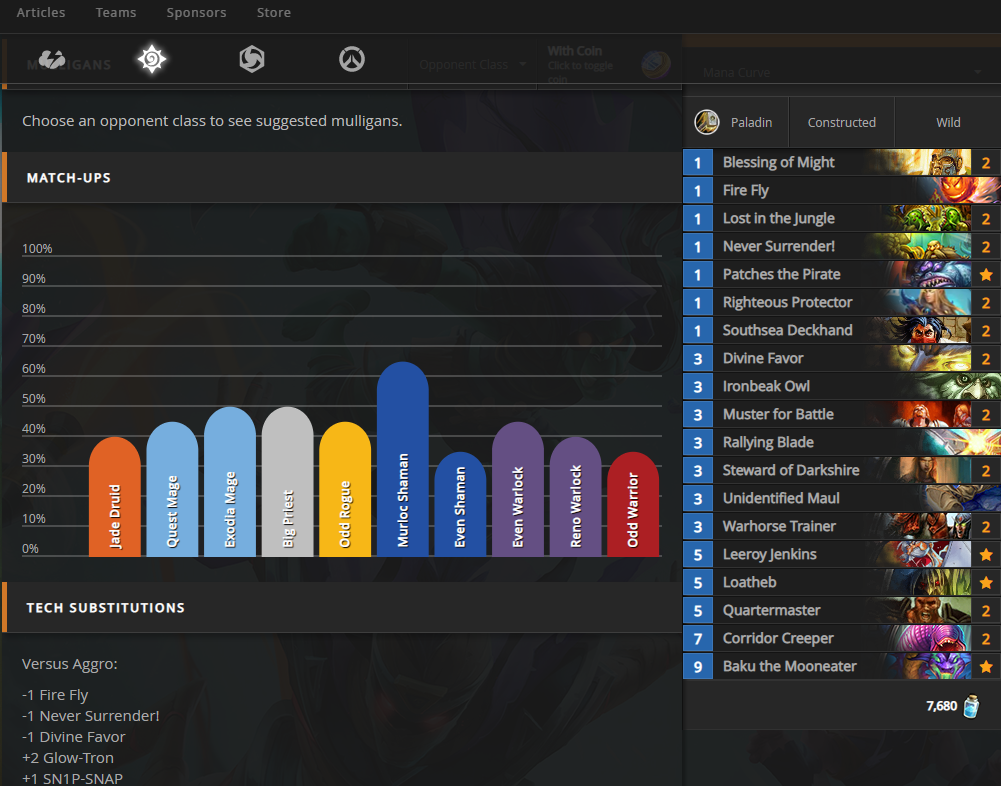Viewport: 1001px width, 786px height.
Task: Click mana cost 7 on Corridor Creeper
Action: pyautogui.click(x=698, y=639)
